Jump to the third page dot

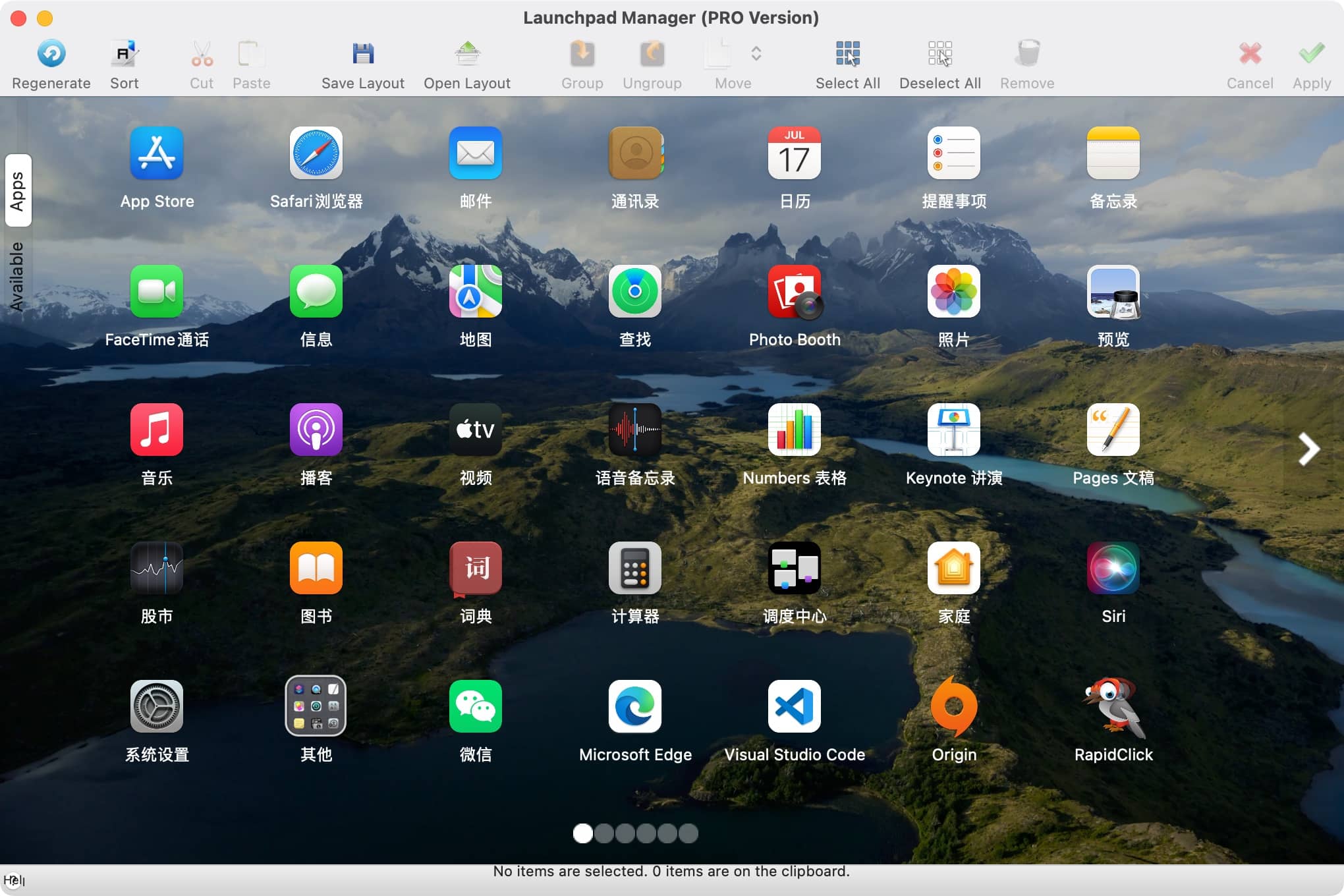pos(625,833)
